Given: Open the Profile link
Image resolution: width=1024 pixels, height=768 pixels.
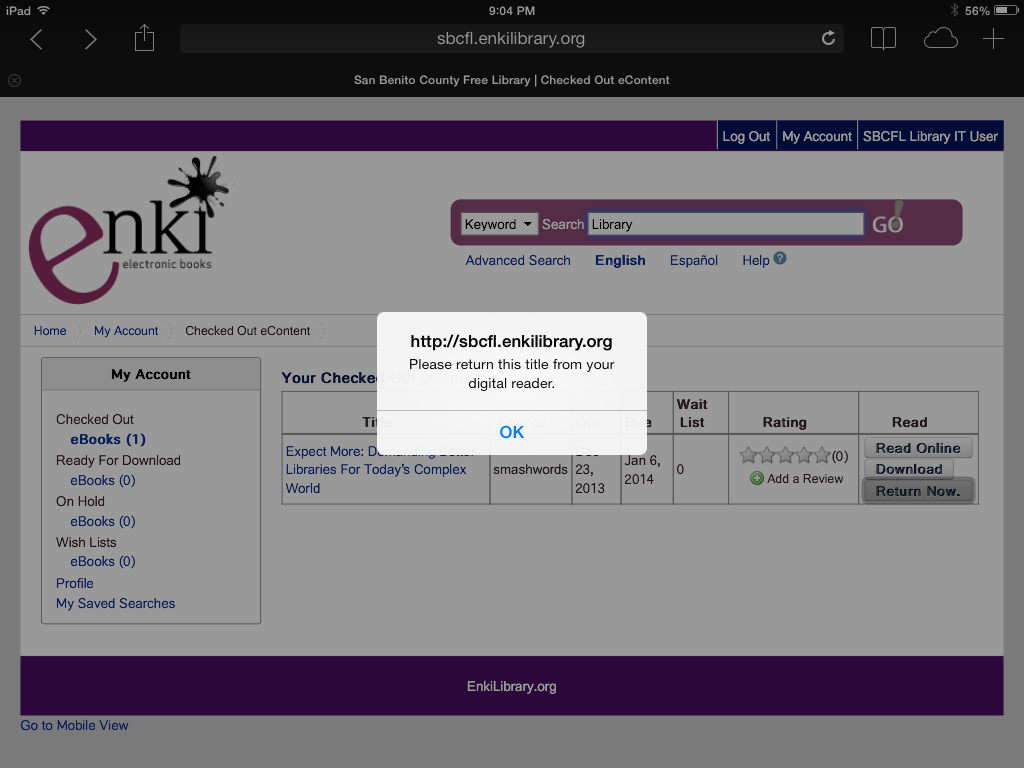Looking at the screenshot, I should (x=74, y=583).
